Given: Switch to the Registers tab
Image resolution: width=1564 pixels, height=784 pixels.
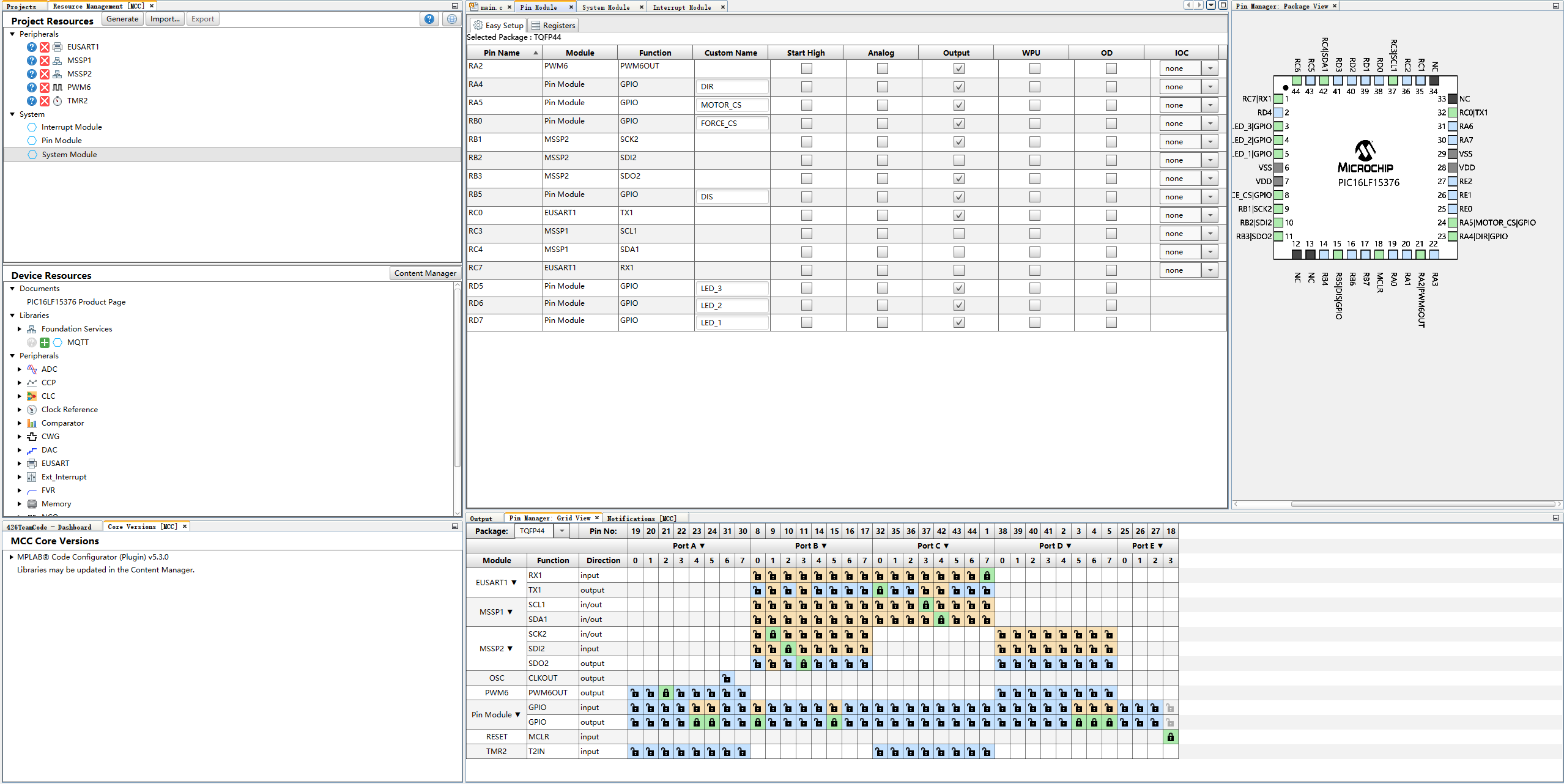Looking at the screenshot, I should (x=552, y=25).
